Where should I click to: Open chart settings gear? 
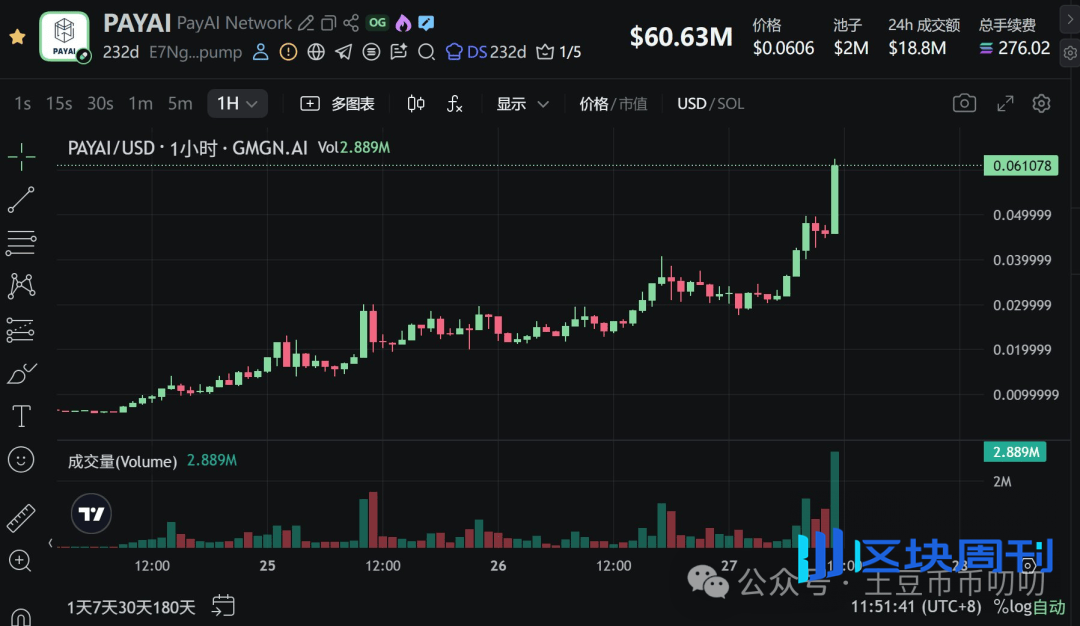[x=1041, y=103]
